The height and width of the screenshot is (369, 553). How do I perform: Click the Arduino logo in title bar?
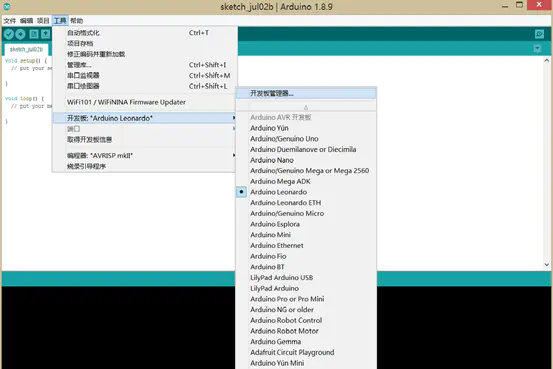coord(7,6)
